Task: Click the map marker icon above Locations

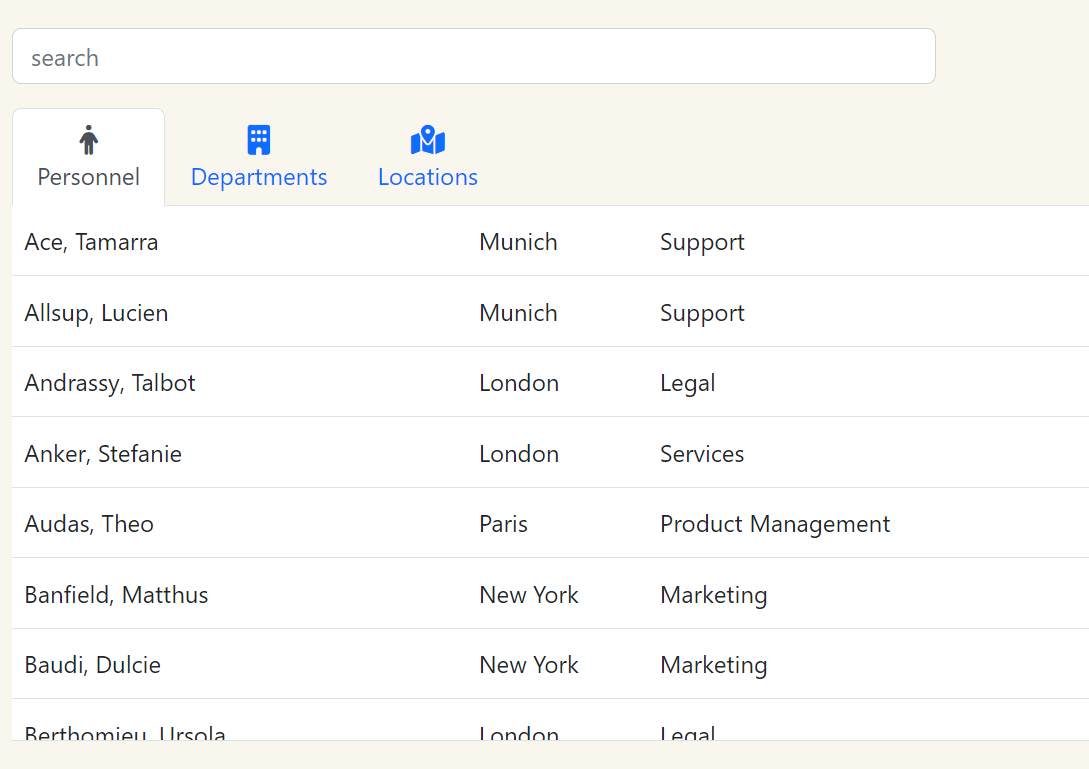Action: pos(427,139)
